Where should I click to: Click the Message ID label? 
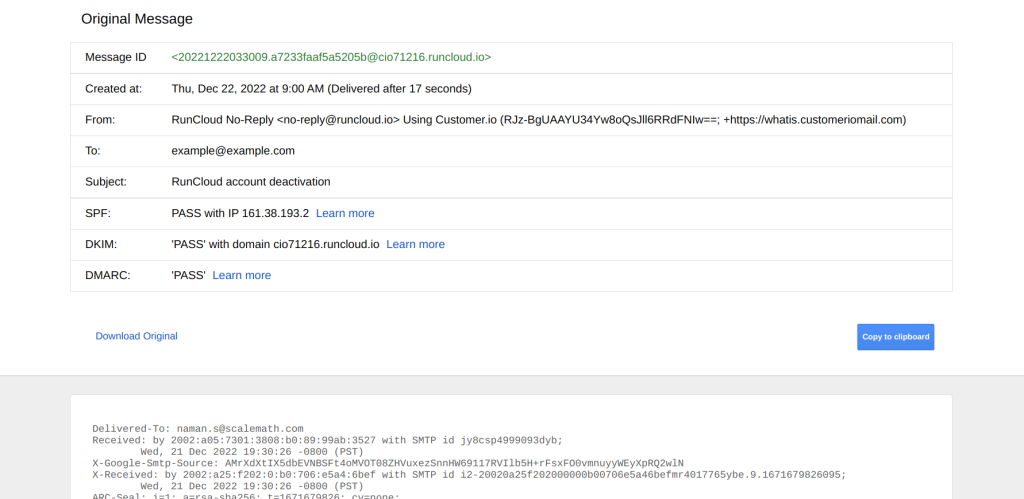[x=116, y=57]
